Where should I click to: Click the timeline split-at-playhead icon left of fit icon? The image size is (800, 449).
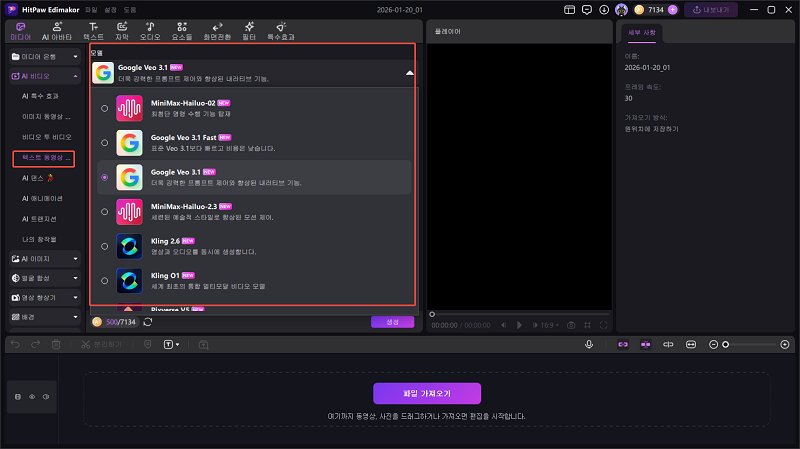(668, 345)
